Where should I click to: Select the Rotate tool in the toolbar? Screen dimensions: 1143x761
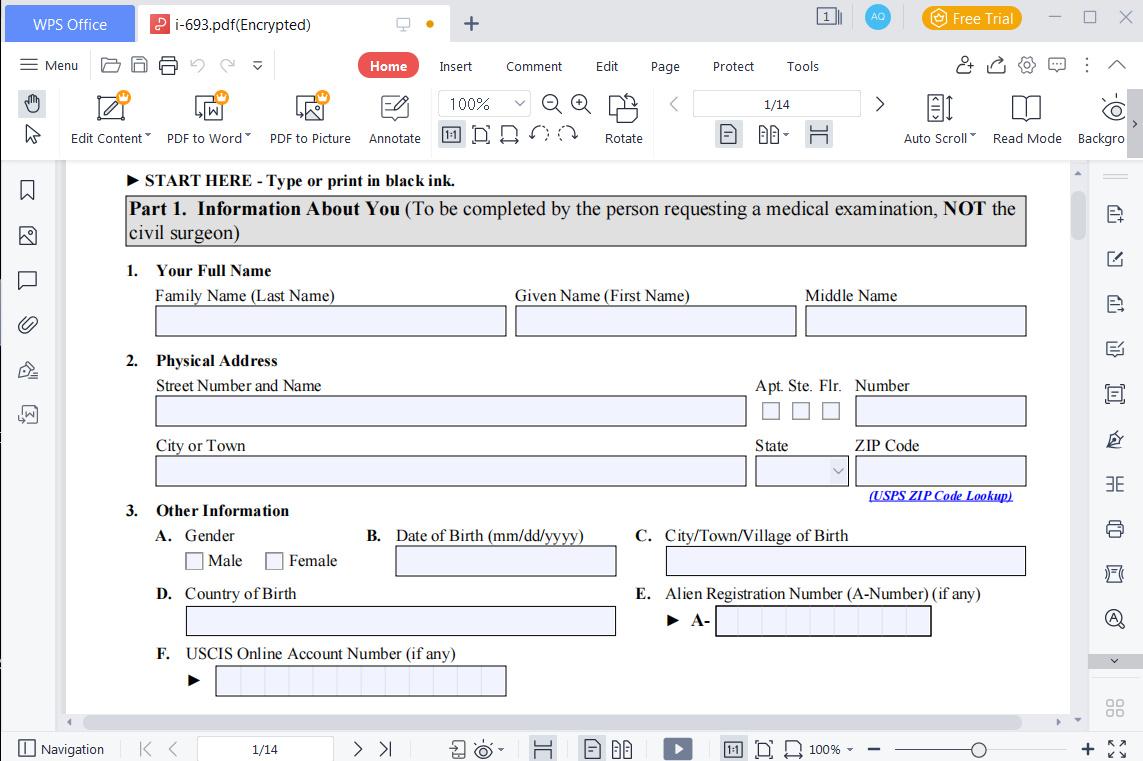click(x=623, y=117)
